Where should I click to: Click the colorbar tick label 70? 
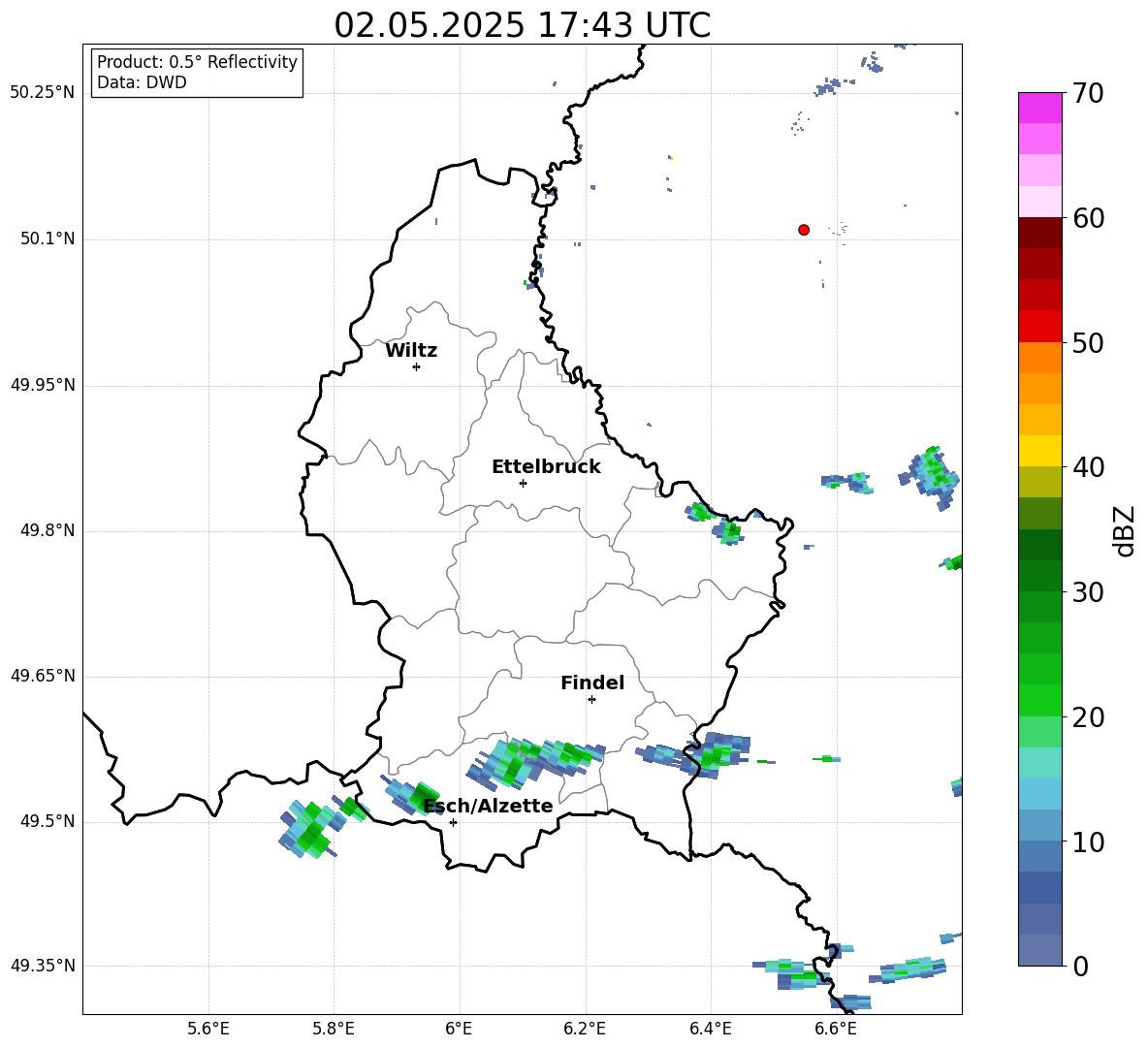1088,94
